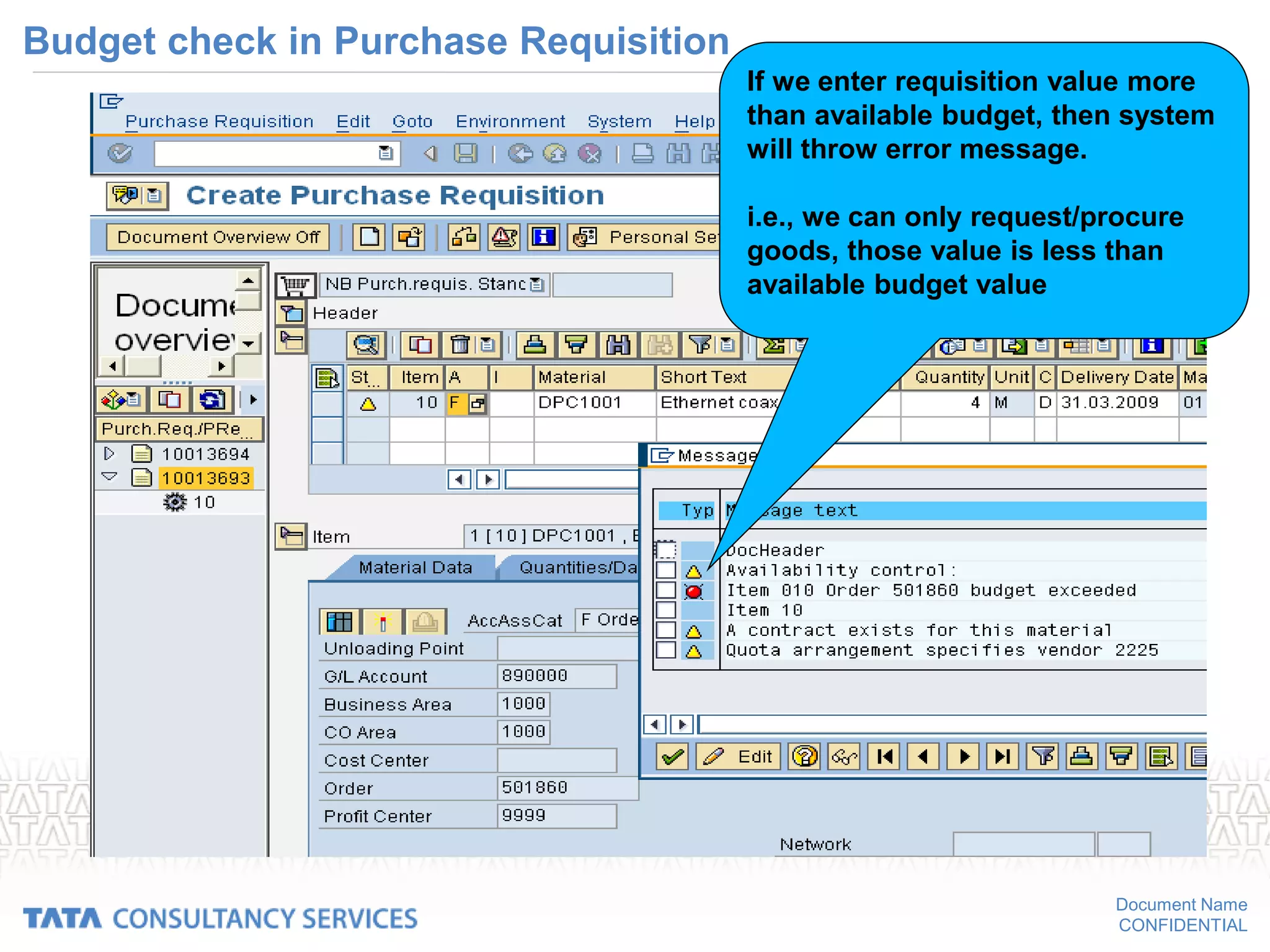Click the refresh icon in document overview
Viewport: 1270px width, 952px height.
[x=211, y=400]
